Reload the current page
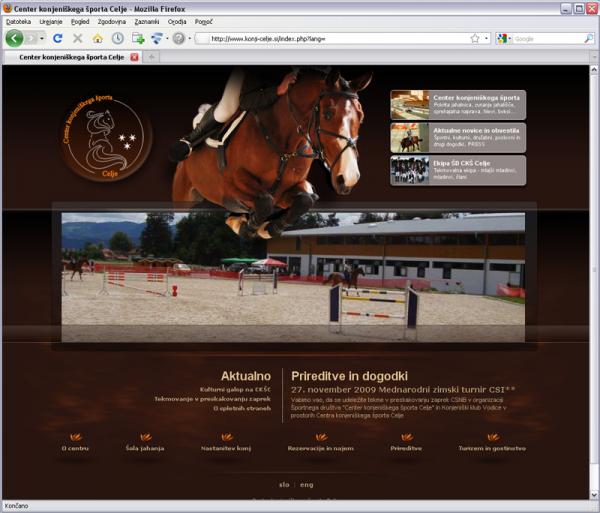Screen dimensions: 600x513 coord(58,38)
